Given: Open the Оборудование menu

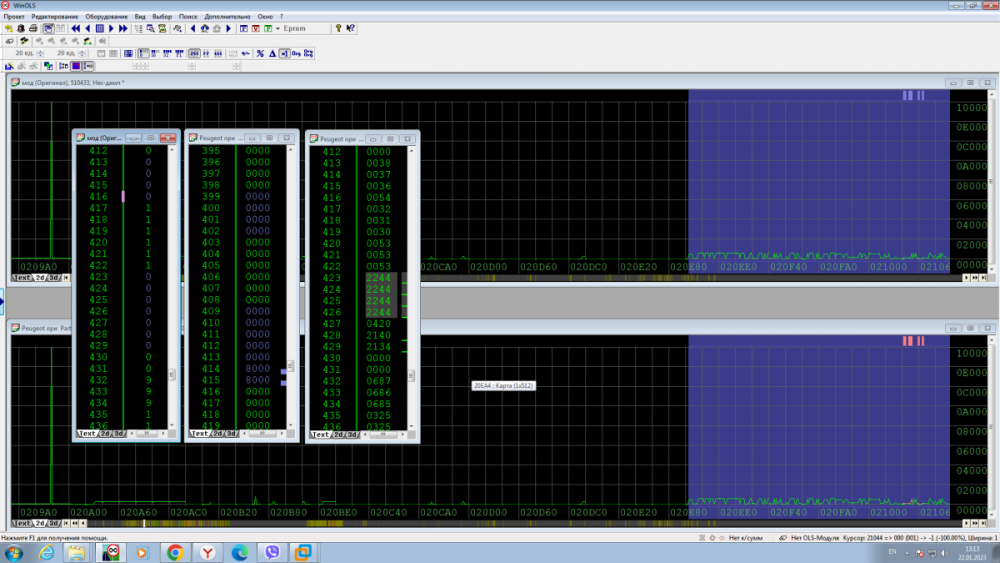Looking at the screenshot, I should pyautogui.click(x=107, y=17).
